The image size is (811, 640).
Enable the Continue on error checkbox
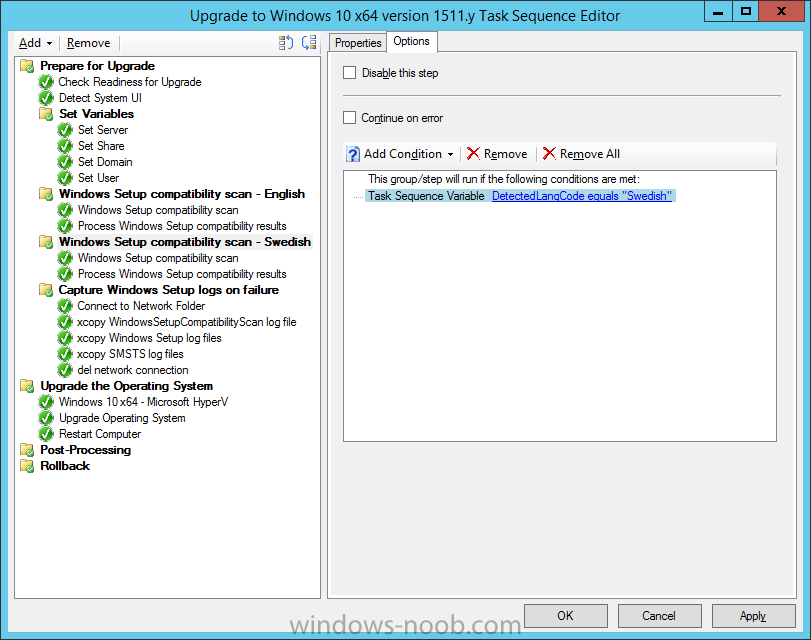[x=350, y=118]
